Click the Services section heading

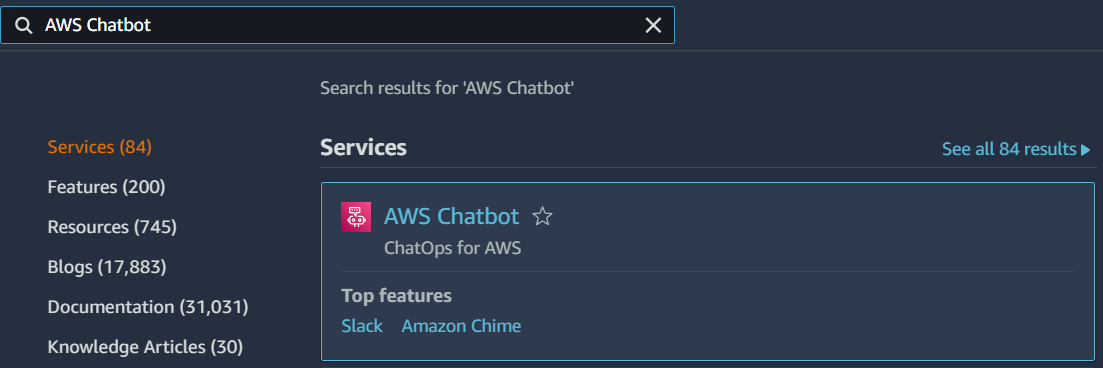[x=364, y=148]
